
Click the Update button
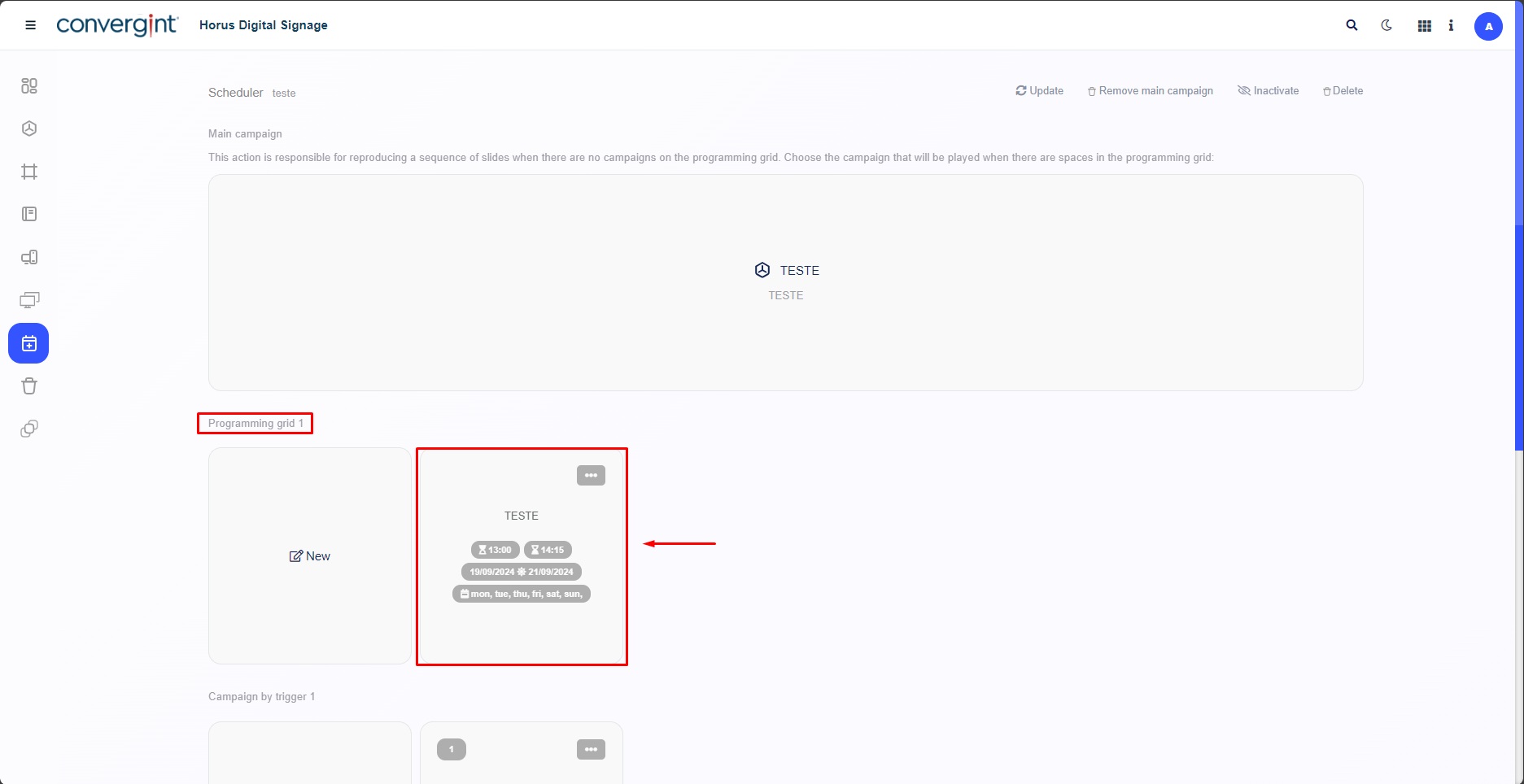pyautogui.click(x=1039, y=91)
